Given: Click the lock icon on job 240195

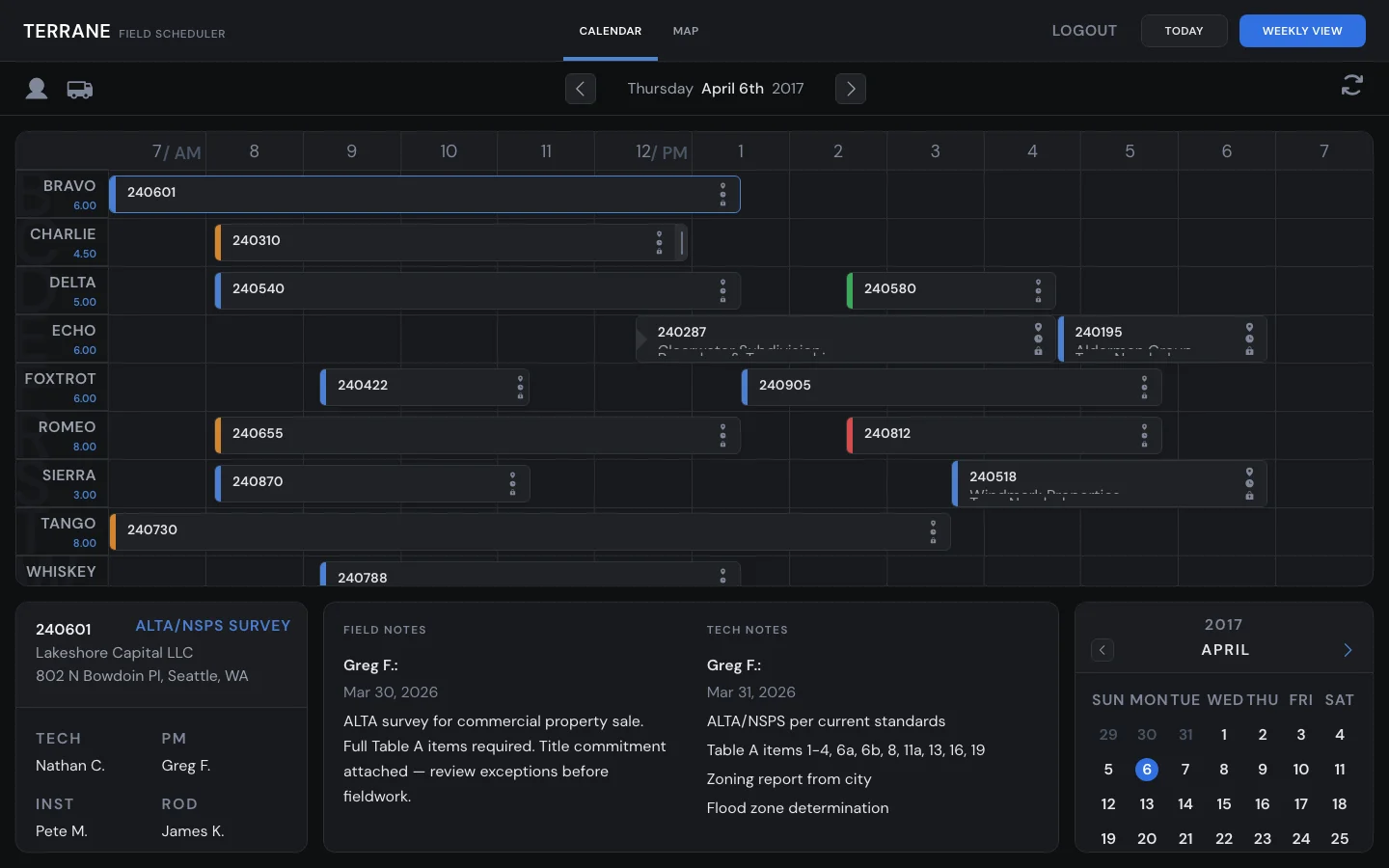Looking at the screenshot, I should click(x=1249, y=351).
